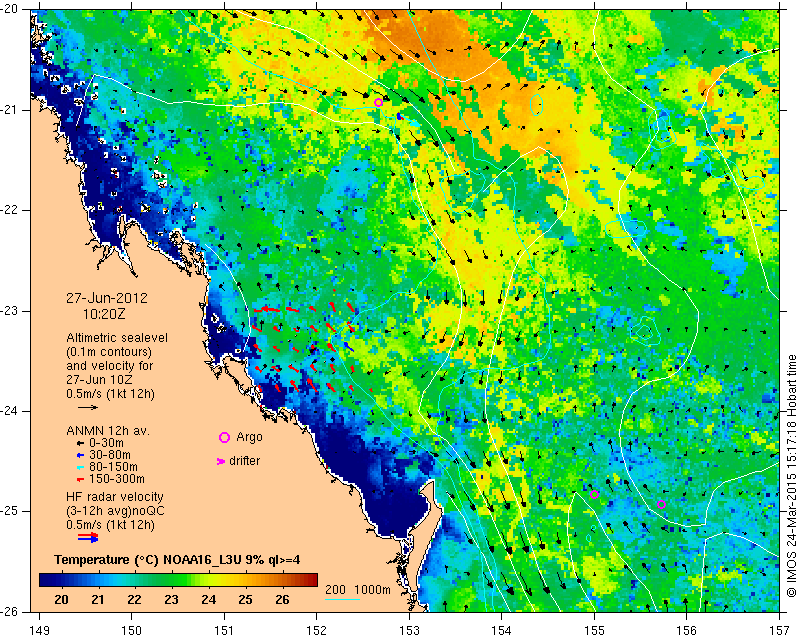Click the dark red end of the temperature colorbar
This screenshot has width=800, height=640.
click(x=313, y=580)
